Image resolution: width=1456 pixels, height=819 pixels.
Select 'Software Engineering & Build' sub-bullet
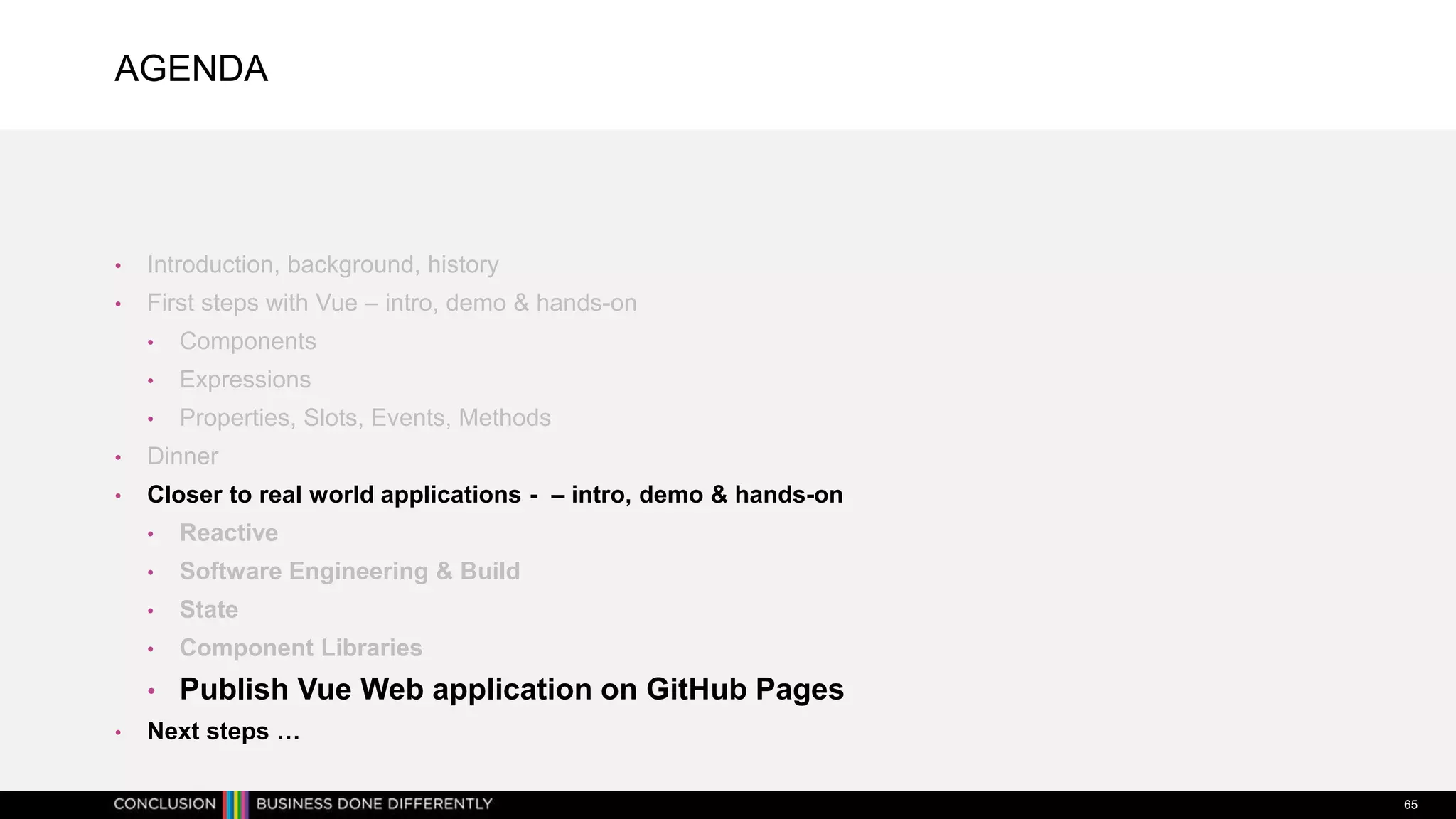[x=350, y=572]
